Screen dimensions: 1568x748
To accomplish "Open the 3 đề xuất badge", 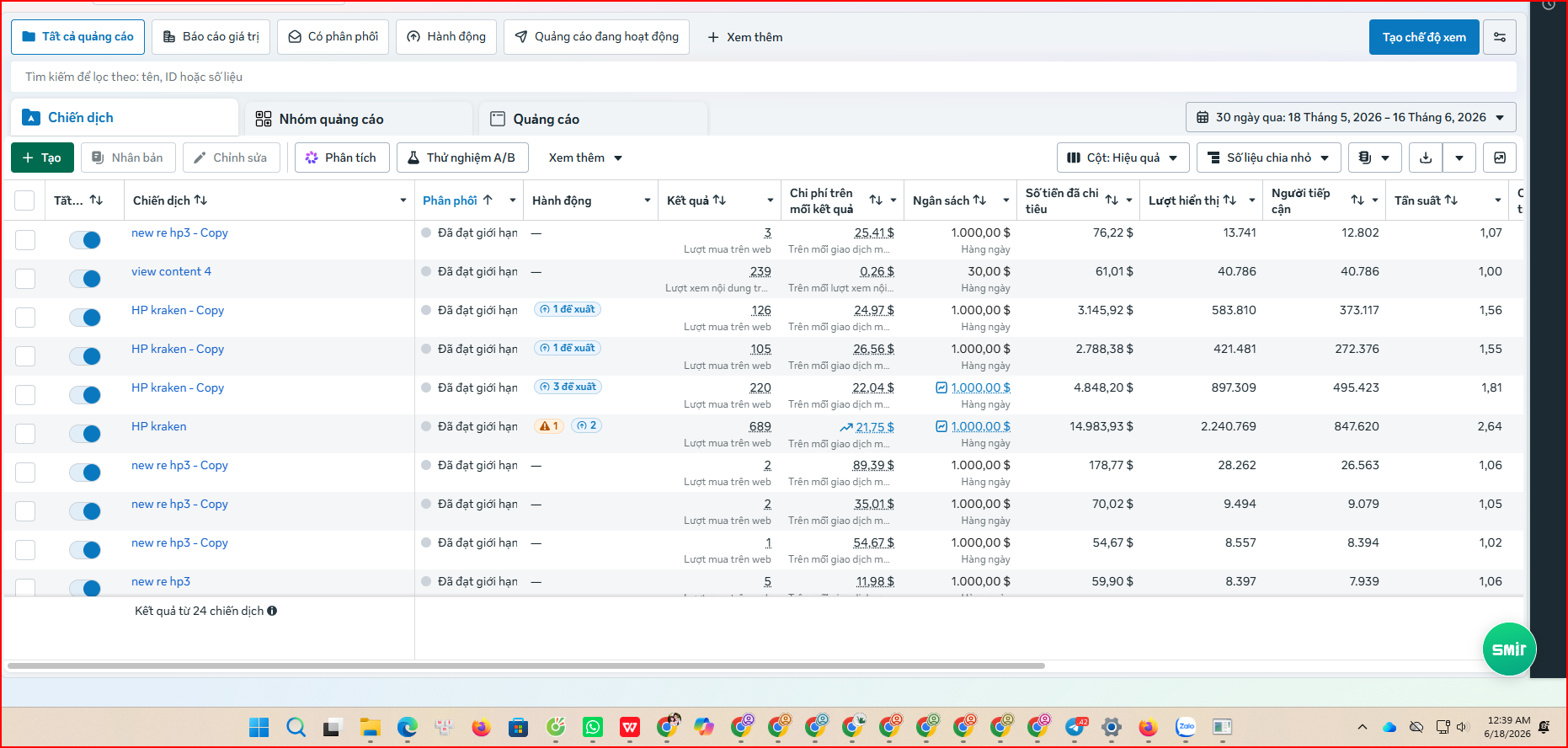I will (x=568, y=387).
